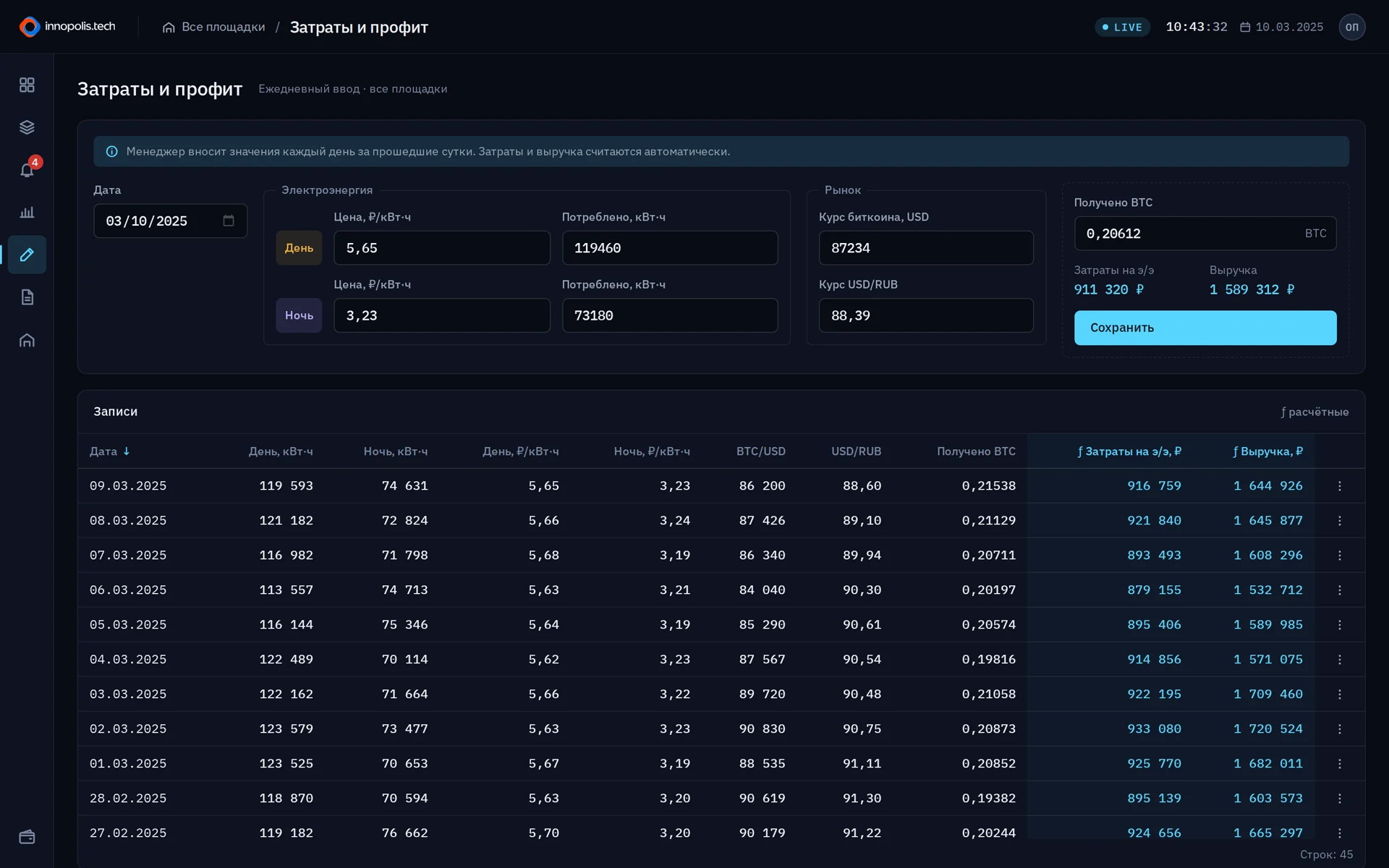Screen dimensions: 1389x868
Task: Click the ƒ Выручка, ₽ column header
Action: (x=1267, y=451)
